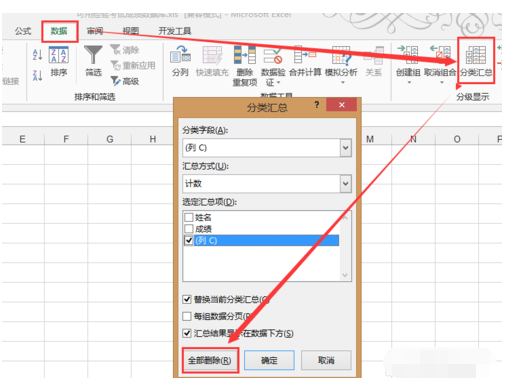Click the help question mark in dialog
520x378 pixels.
pos(317,105)
